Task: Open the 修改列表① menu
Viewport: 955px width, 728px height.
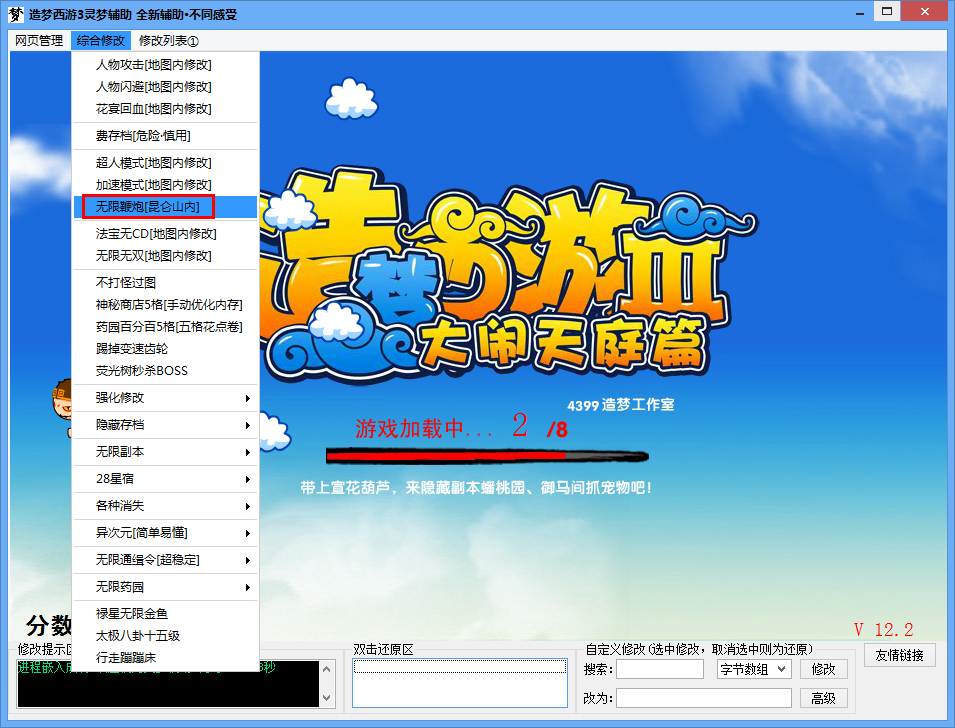Action: point(169,41)
